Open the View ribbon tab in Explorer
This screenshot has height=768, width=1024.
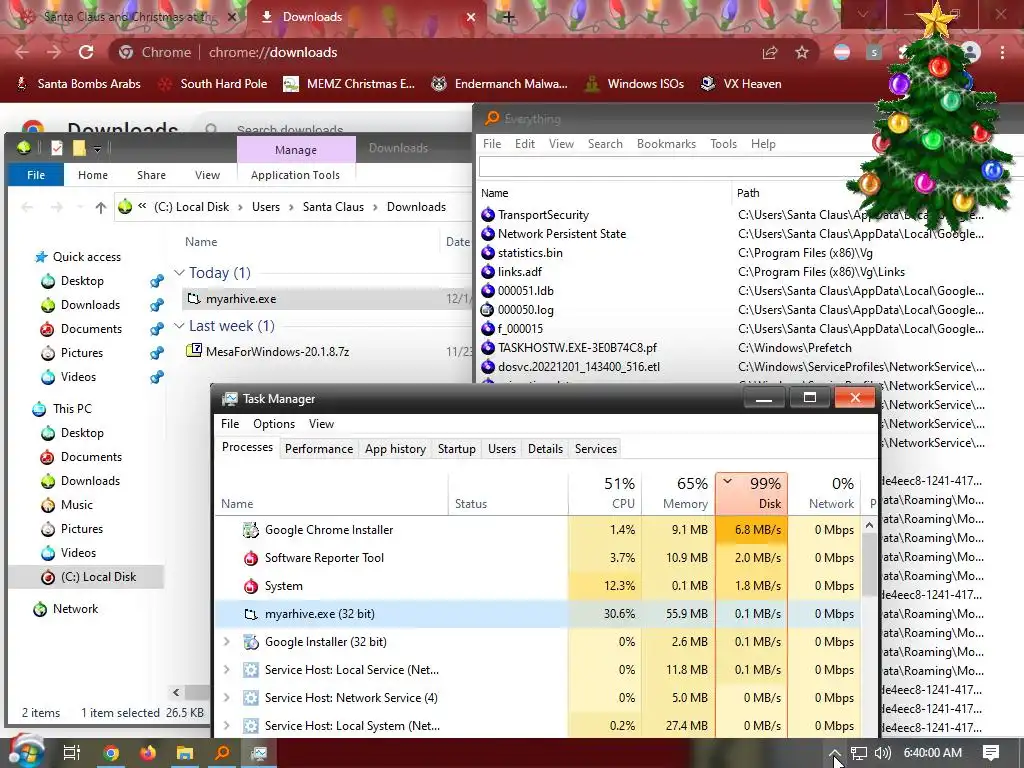pos(207,174)
